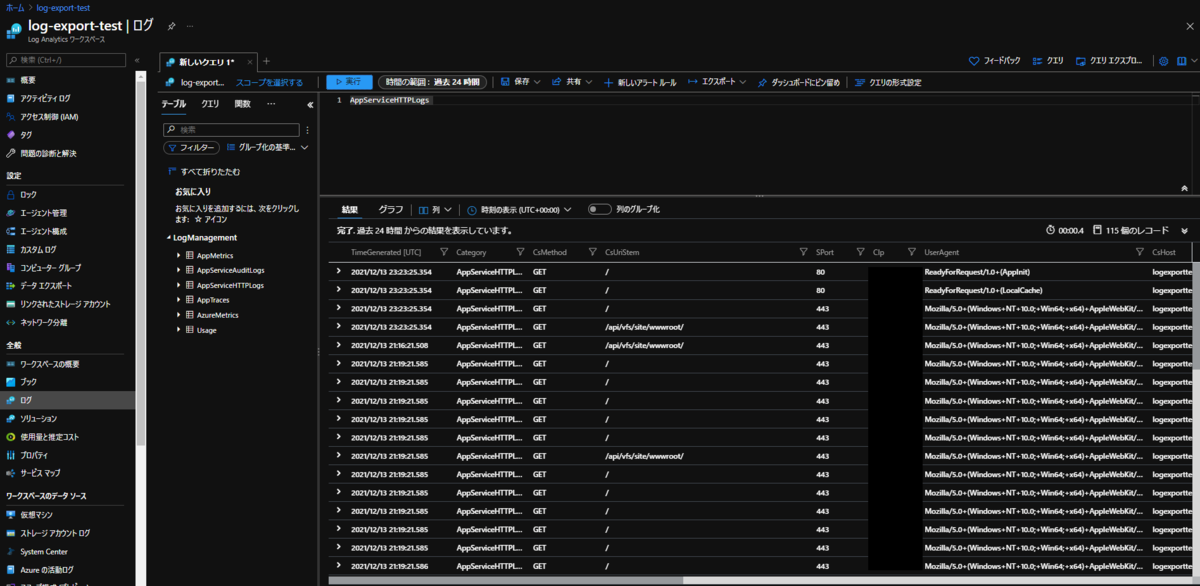Open エージェント構成
This screenshot has height=586, width=1200.
[43, 231]
